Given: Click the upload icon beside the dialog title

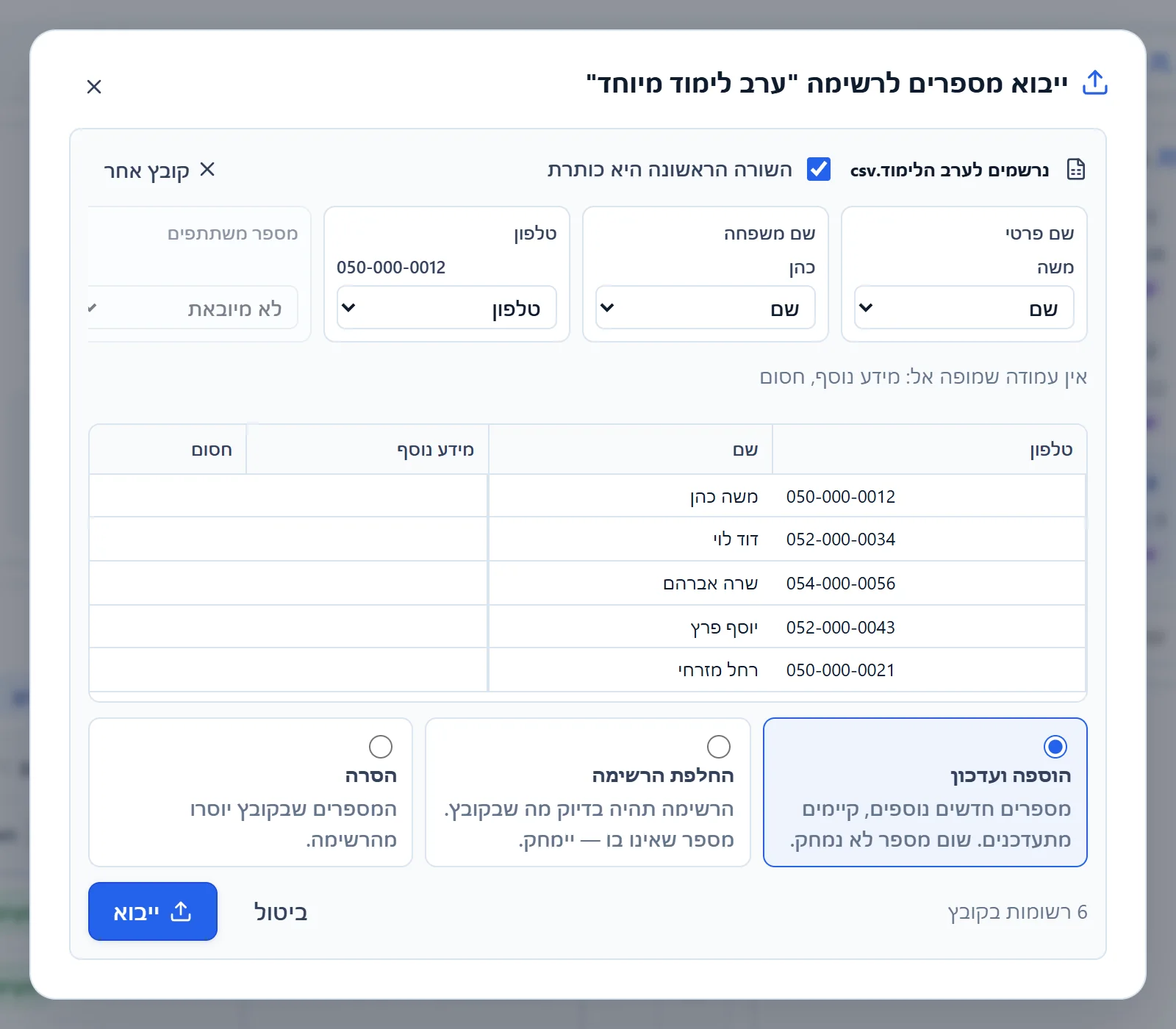Looking at the screenshot, I should point(1095,83).
